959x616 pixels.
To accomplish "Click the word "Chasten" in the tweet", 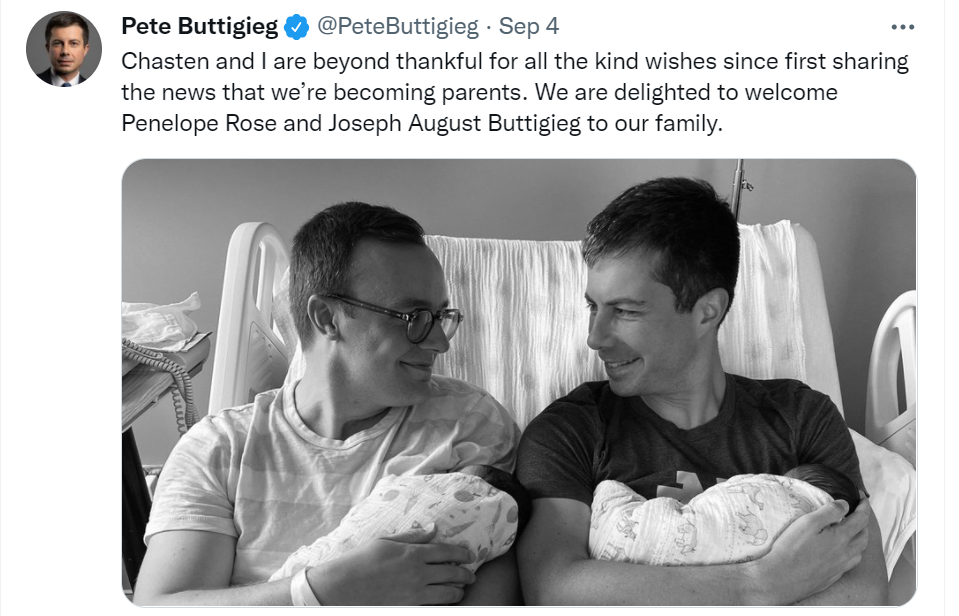I will (x=161, y=61).
